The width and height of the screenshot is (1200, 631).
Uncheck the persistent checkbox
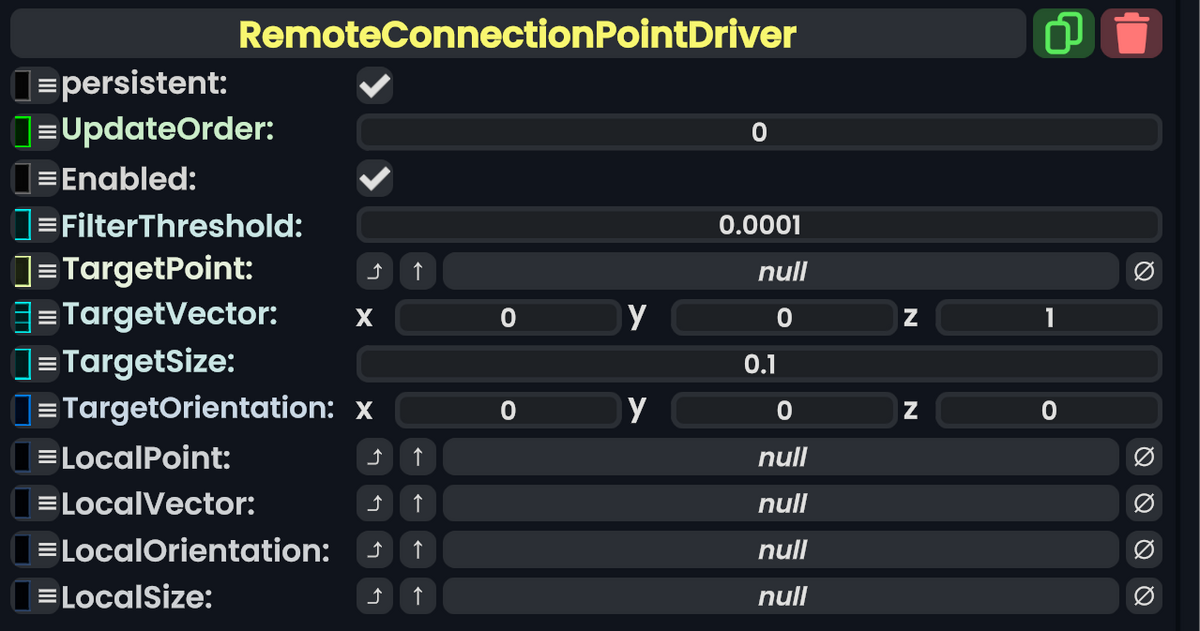(x=374, y=85)
